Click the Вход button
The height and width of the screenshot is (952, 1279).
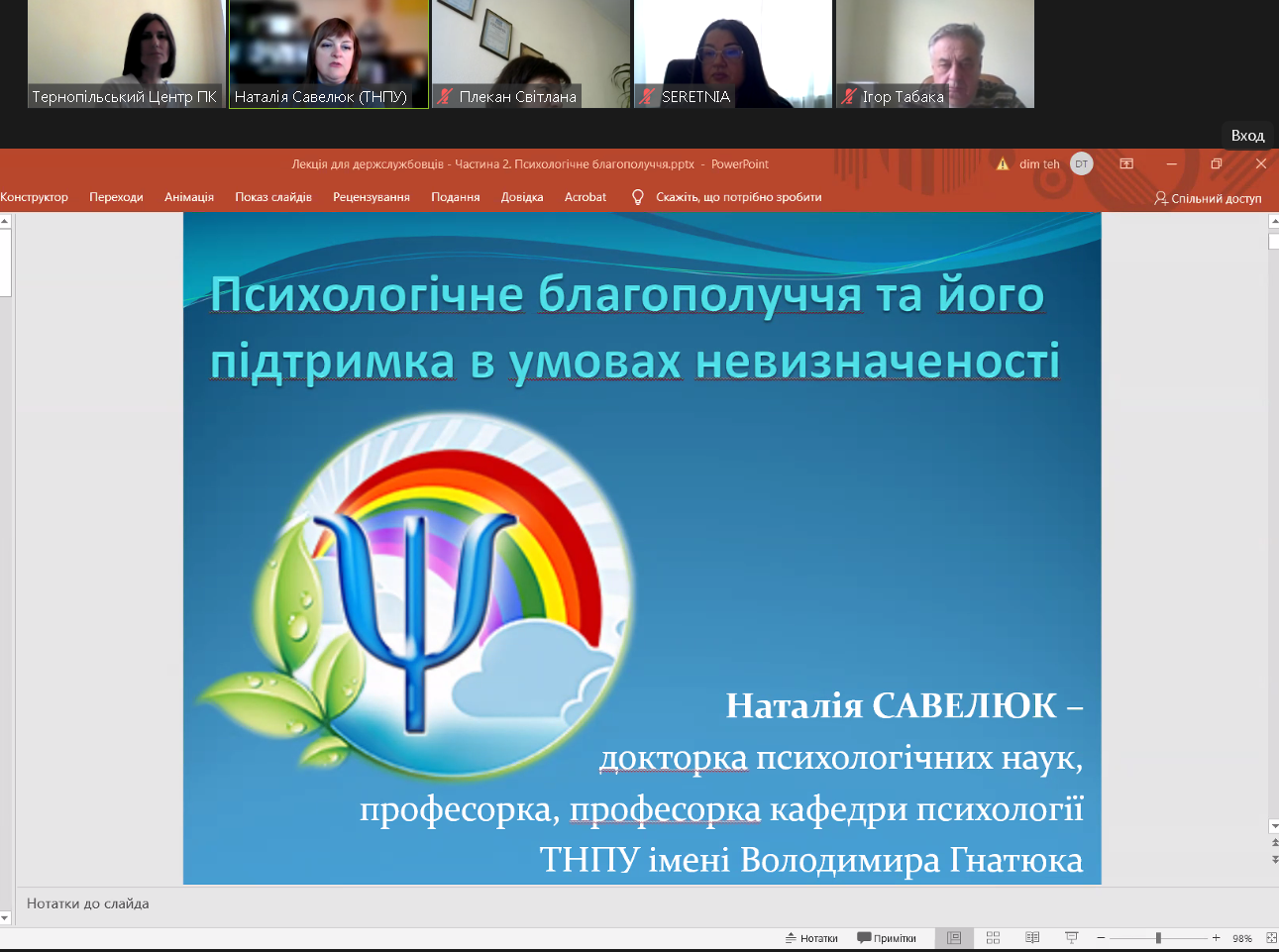[1247, 136]
